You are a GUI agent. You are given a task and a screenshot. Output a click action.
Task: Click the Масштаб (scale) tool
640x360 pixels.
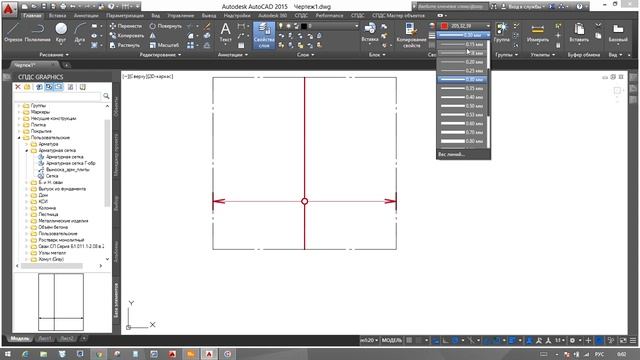(164, 45)
